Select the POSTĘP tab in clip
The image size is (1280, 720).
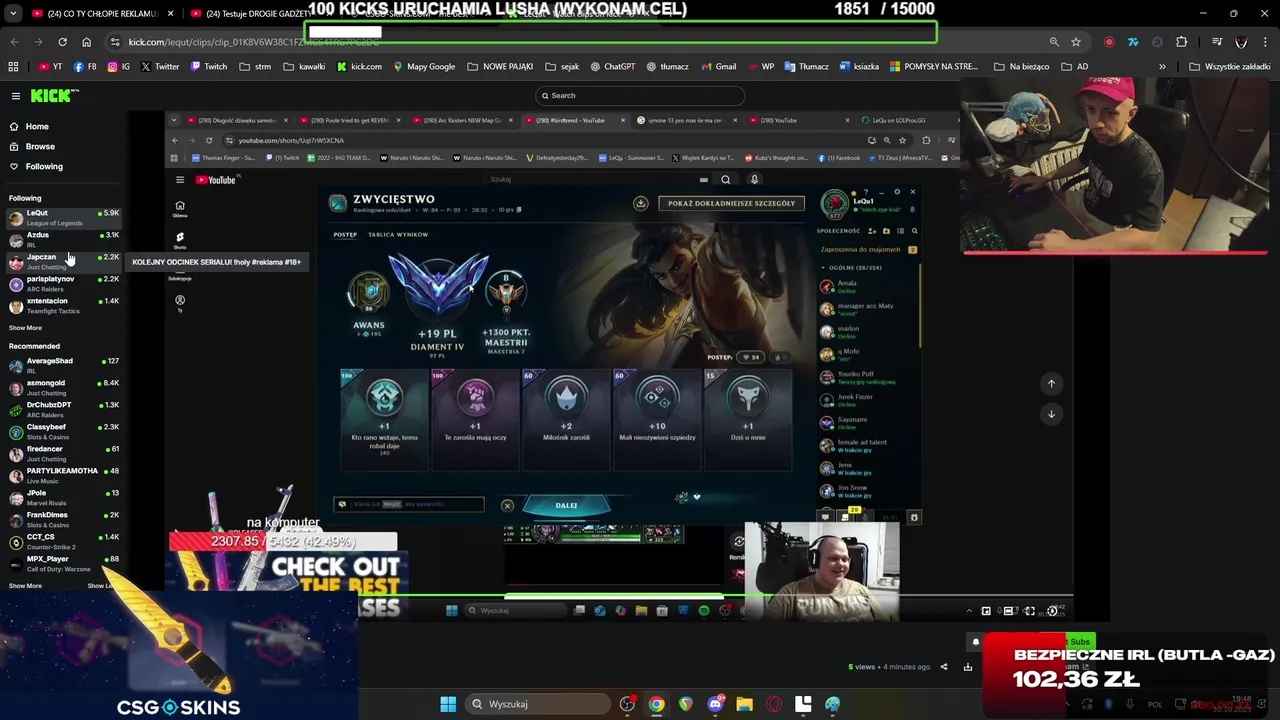345,234
